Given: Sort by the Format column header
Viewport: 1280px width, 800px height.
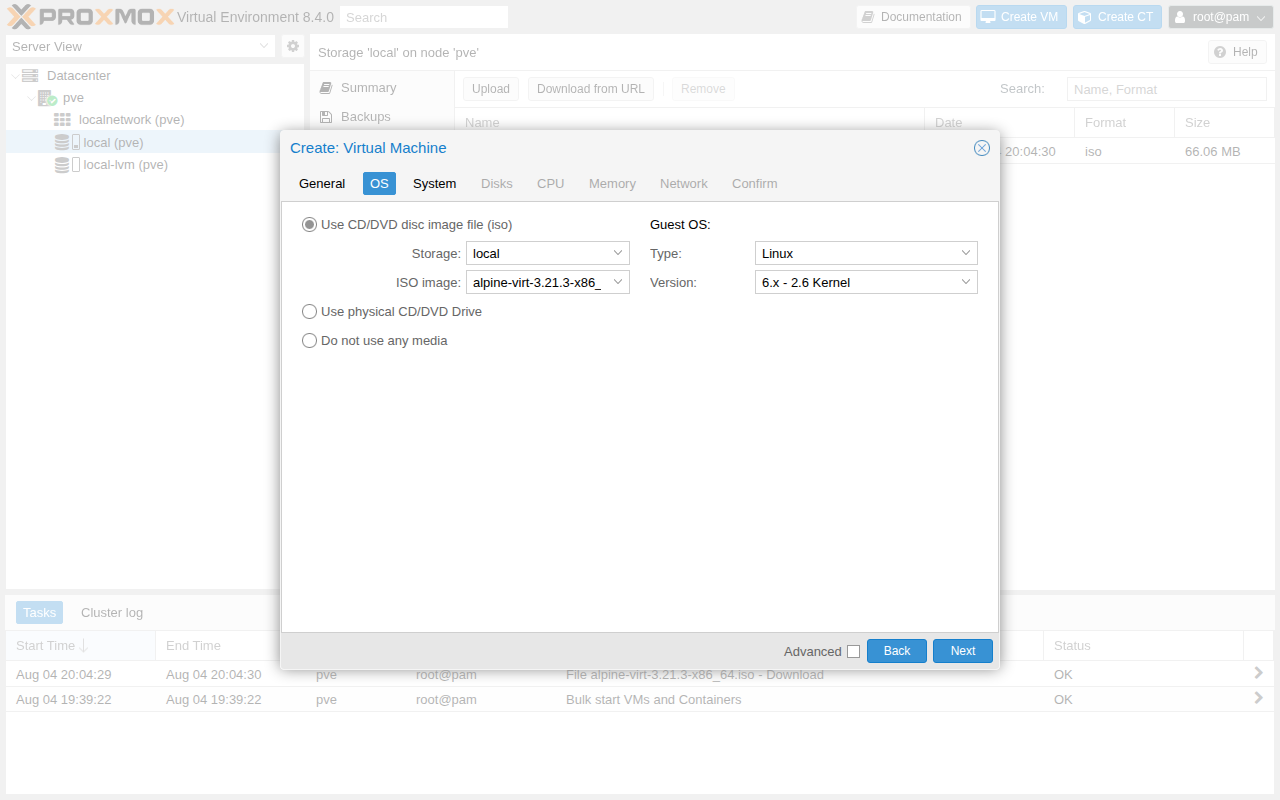Looking at the screenshot, I should click(1125, 123).
